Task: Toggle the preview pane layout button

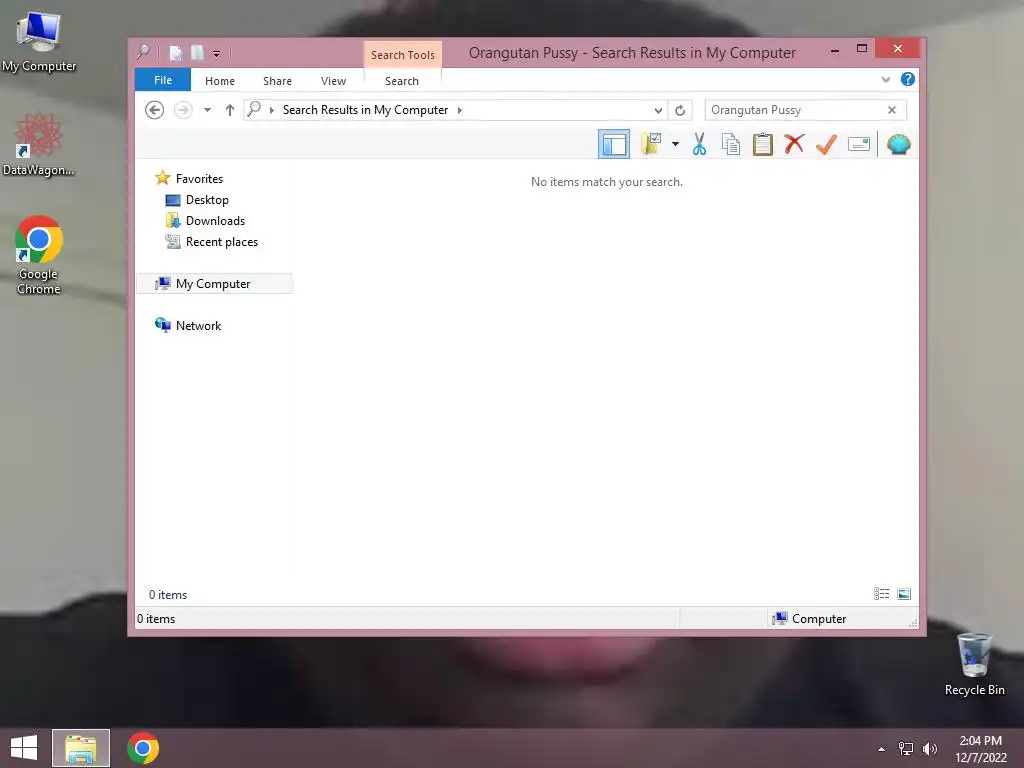Action: click(x=614, y=144)
